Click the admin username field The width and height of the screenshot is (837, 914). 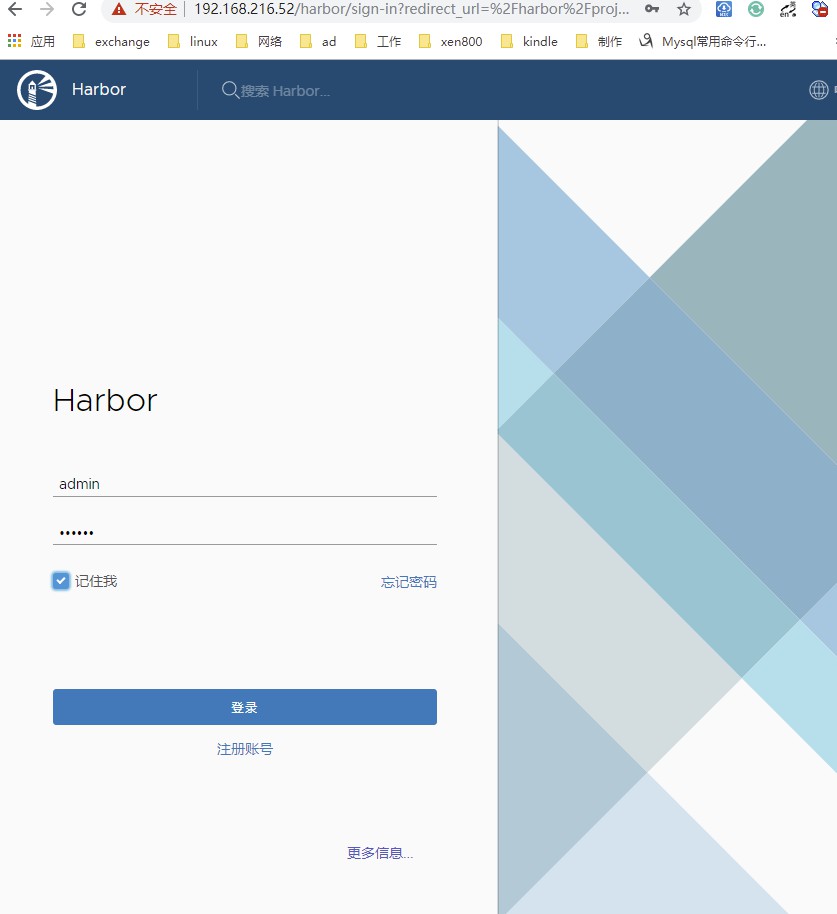pos(245,484)
